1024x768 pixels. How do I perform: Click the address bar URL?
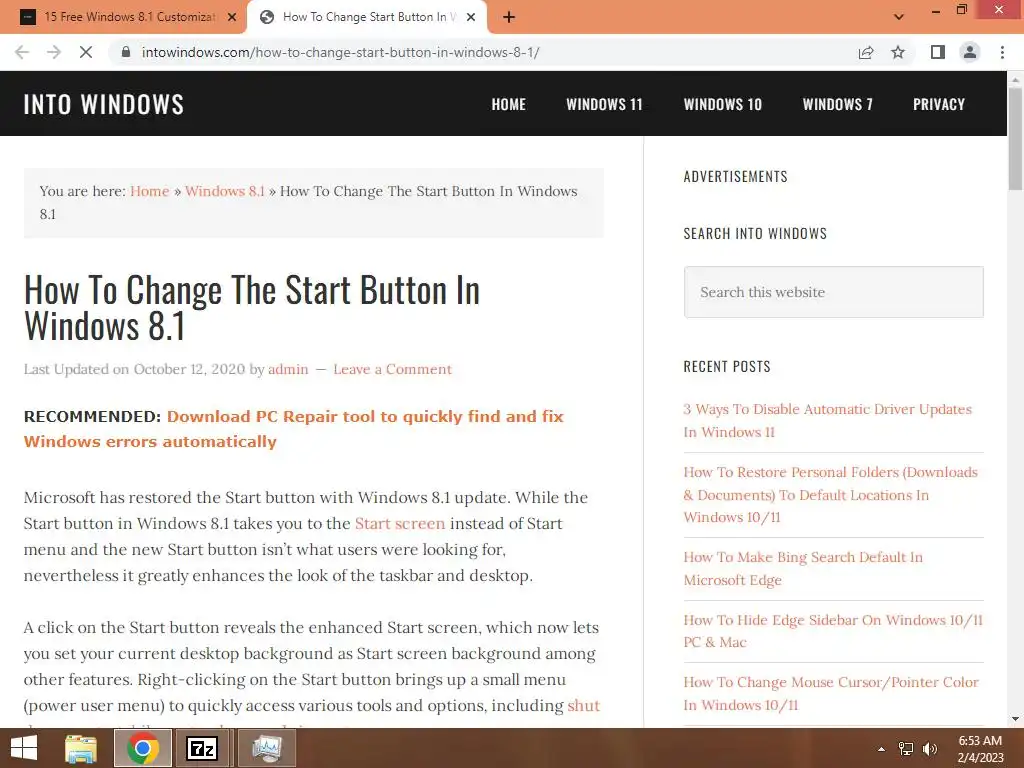[x=340, y=52]
